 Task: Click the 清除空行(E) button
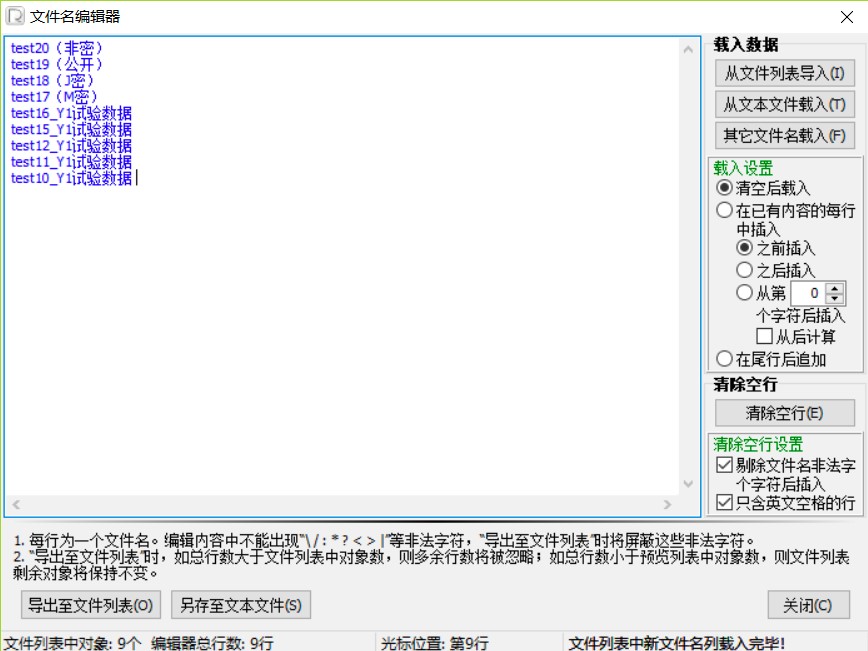pyautogui.click(x=784, y=413)
